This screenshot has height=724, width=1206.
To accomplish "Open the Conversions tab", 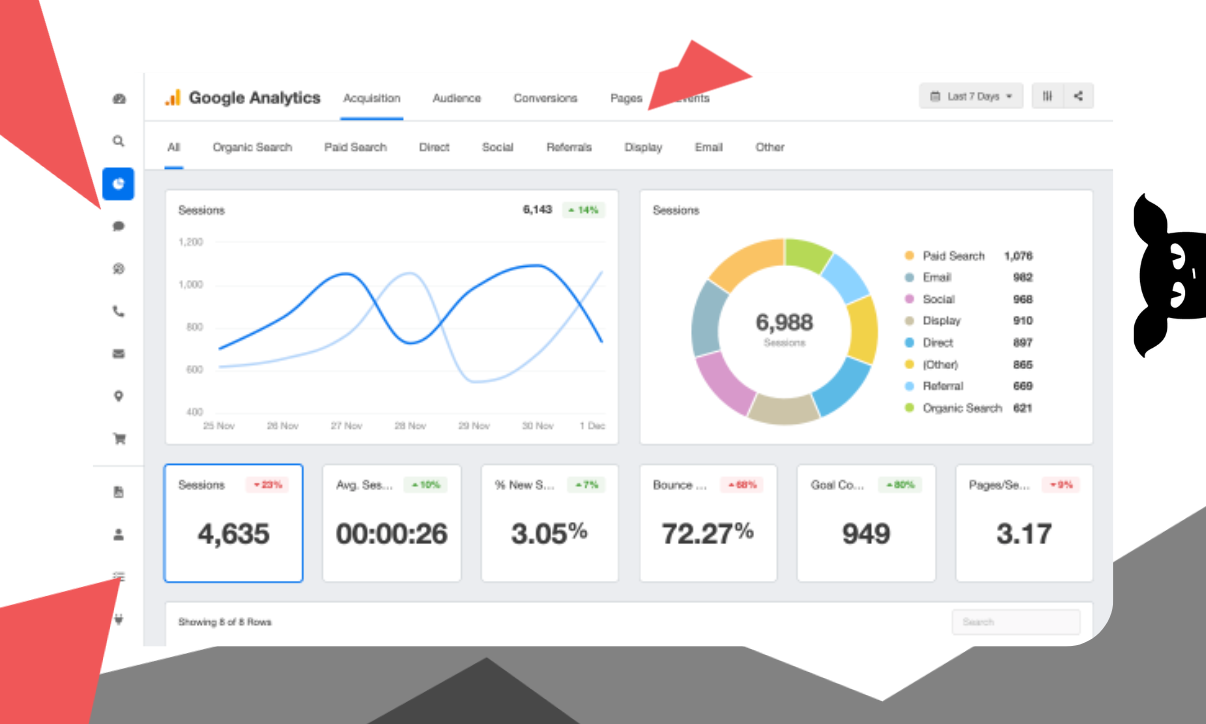I will click(x=546, y=98).
